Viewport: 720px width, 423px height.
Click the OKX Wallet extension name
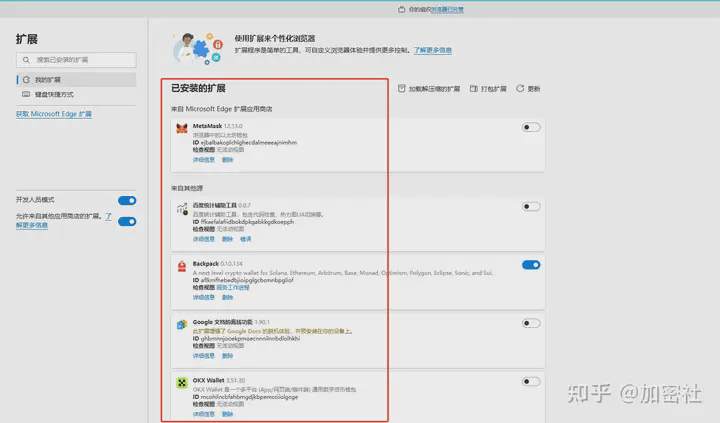(x=208, y=380)
